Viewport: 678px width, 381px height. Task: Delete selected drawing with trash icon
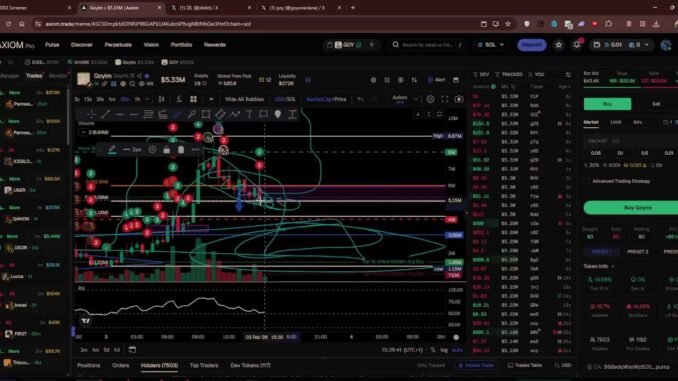tap(181, 150)
